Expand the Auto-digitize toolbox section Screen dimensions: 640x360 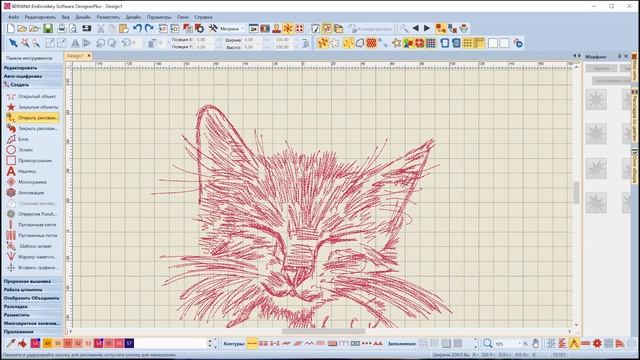point(32,76)
